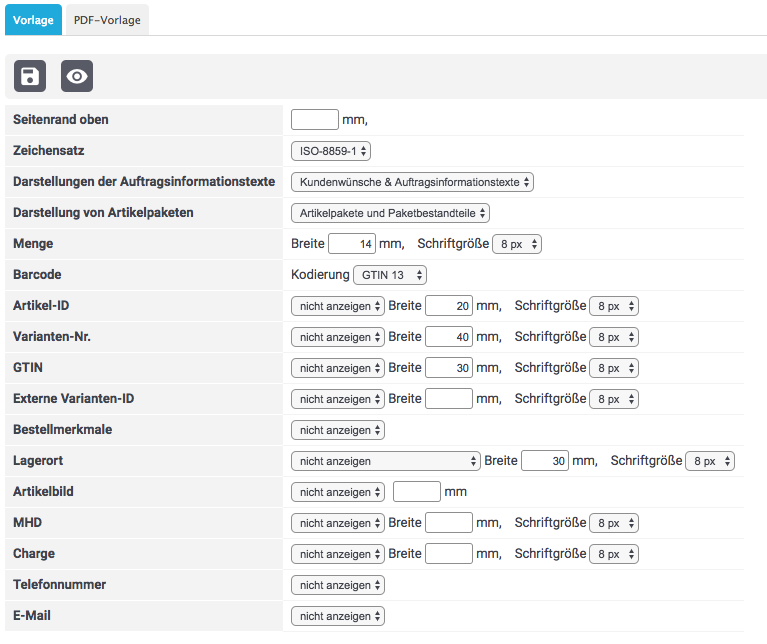Click the save disk icon

[30, 76]
